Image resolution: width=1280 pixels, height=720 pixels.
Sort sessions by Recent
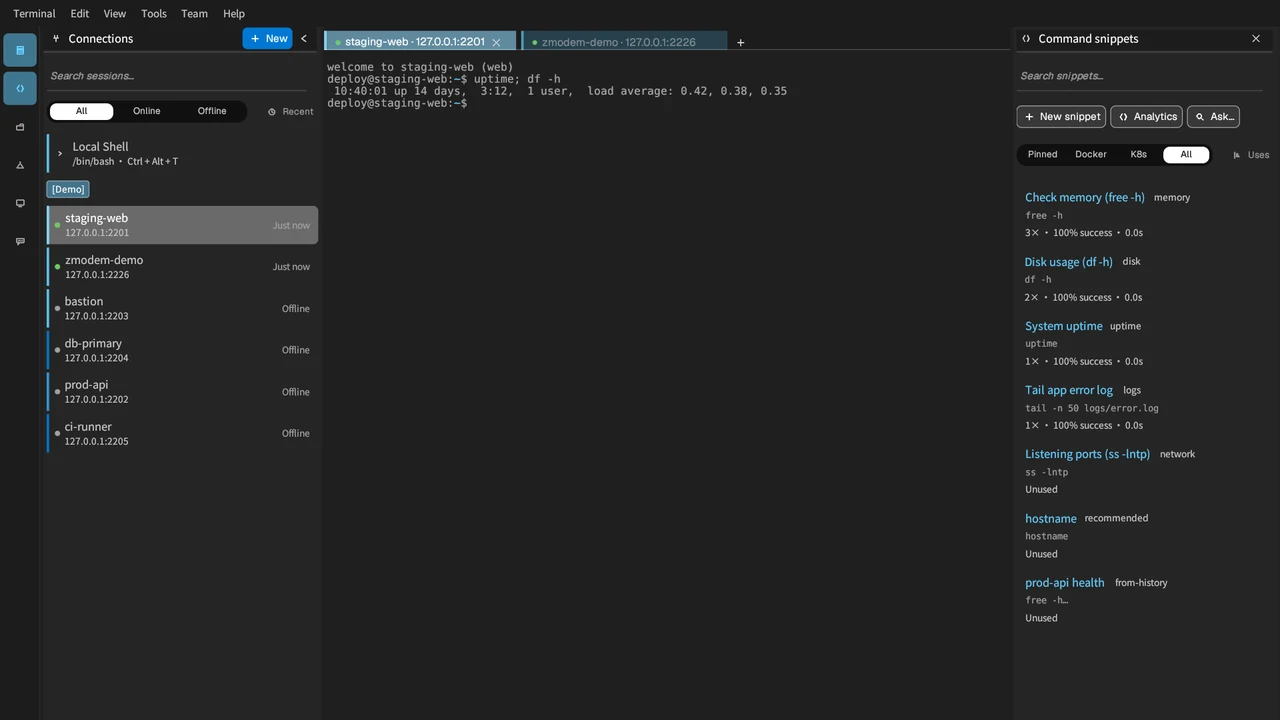click(x=291, y=111)
